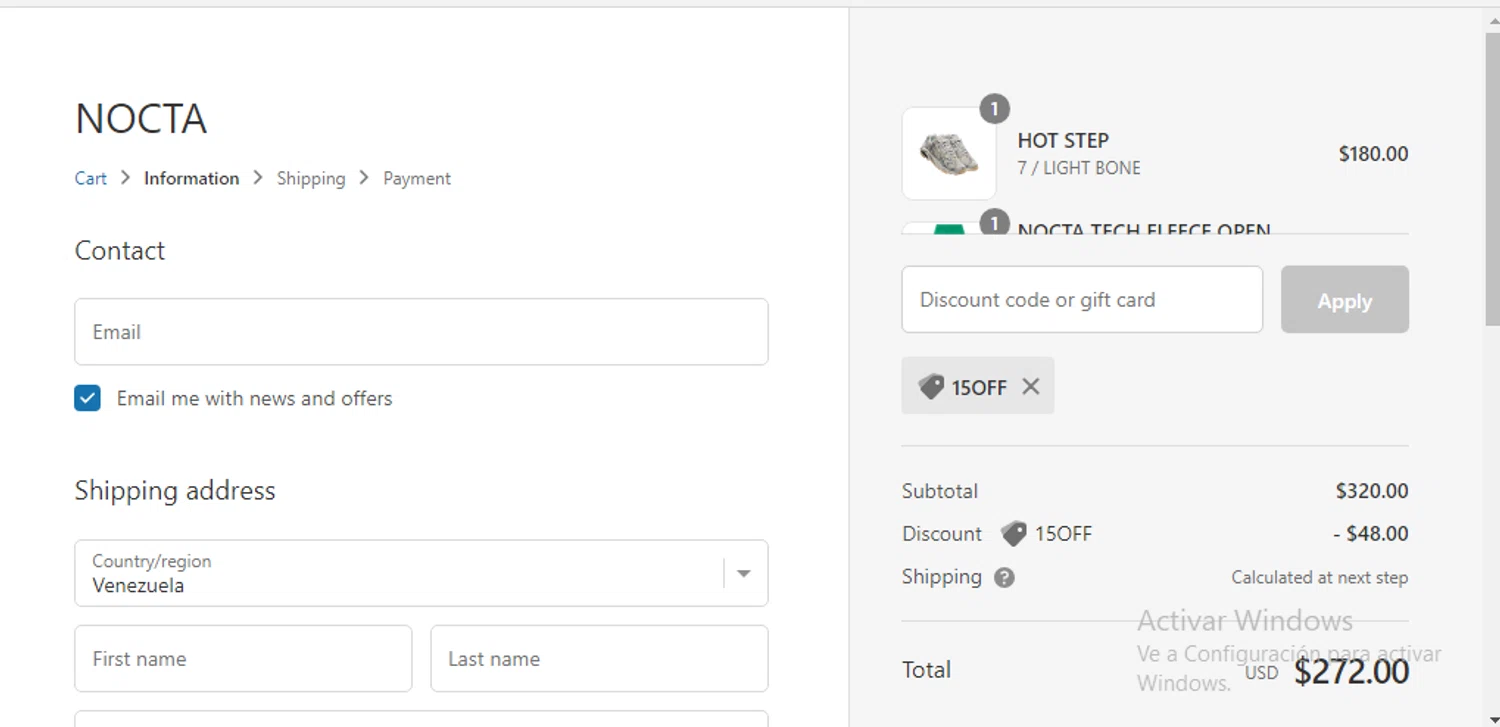
Task: Click the discount tag icon in the 15OFF chip
Action: tap(931, 387)
